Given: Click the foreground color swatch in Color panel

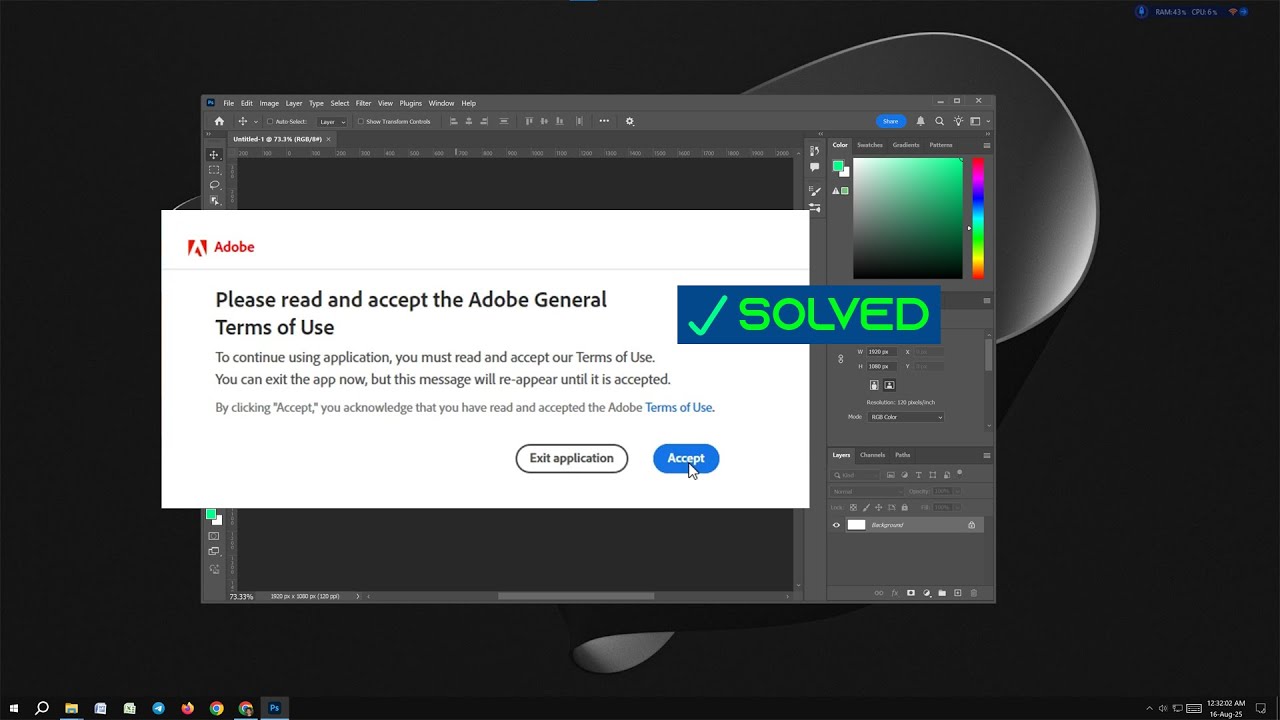Looking at the screenshot, I should tap(838, 166).
